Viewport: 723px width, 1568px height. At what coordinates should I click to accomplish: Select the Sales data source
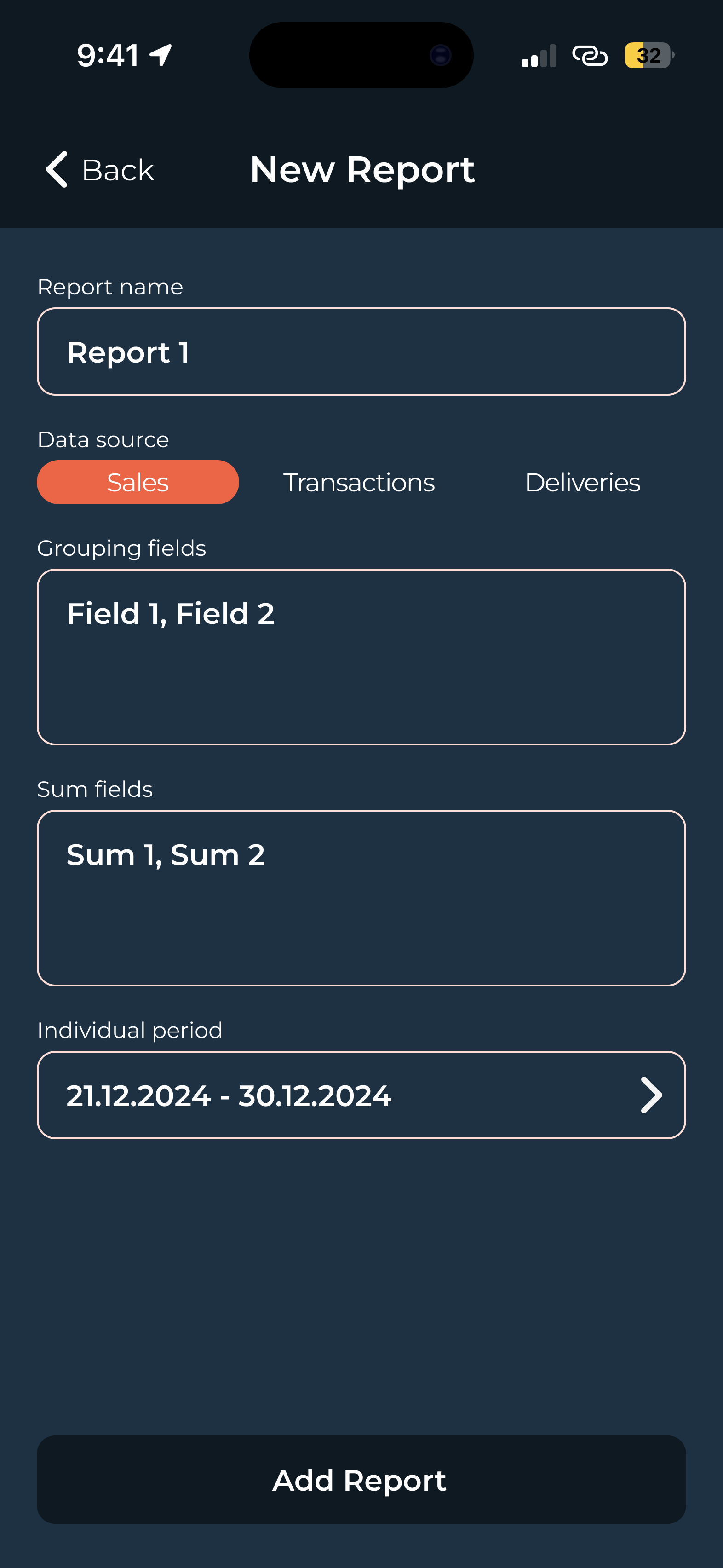click(138, 482)
